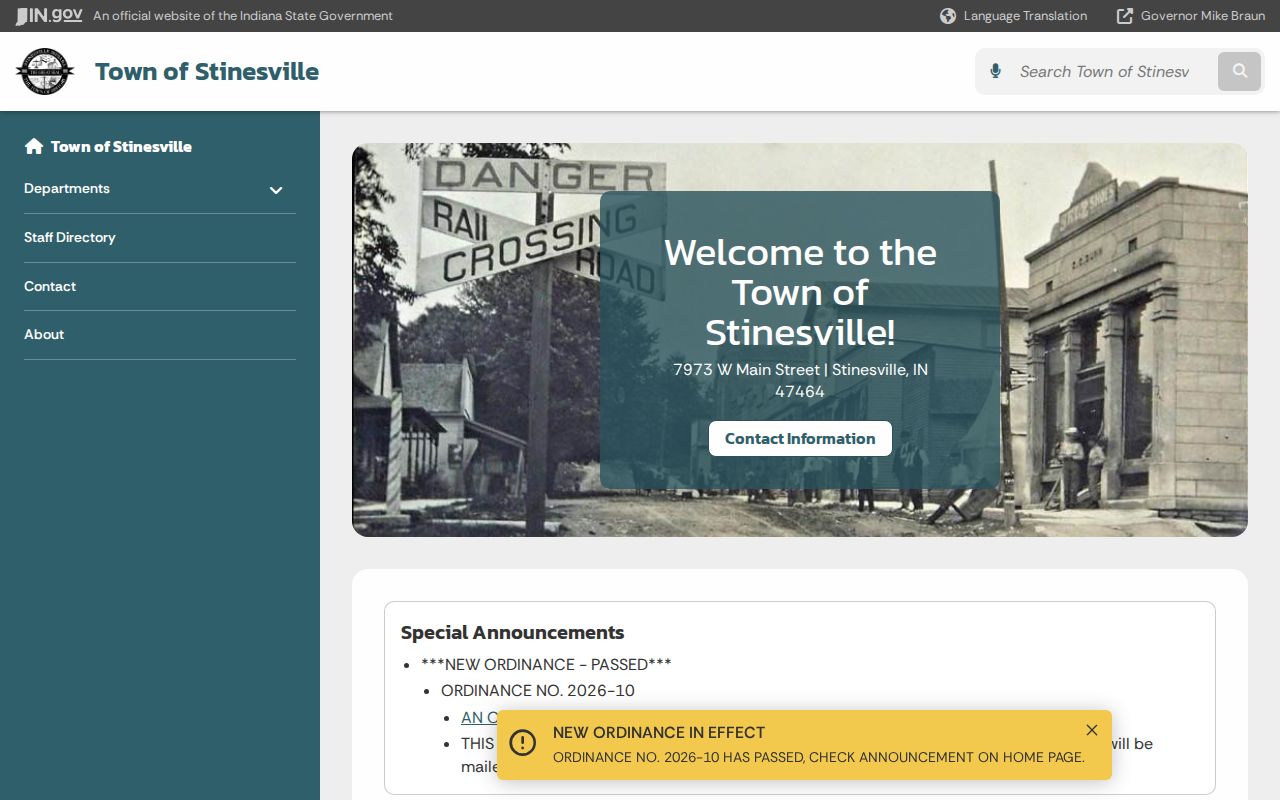Image resolution: width=1280 pixels, height=800 pixels.
Task: Open the partially hidden ordinance link
Action: [479, 717]
